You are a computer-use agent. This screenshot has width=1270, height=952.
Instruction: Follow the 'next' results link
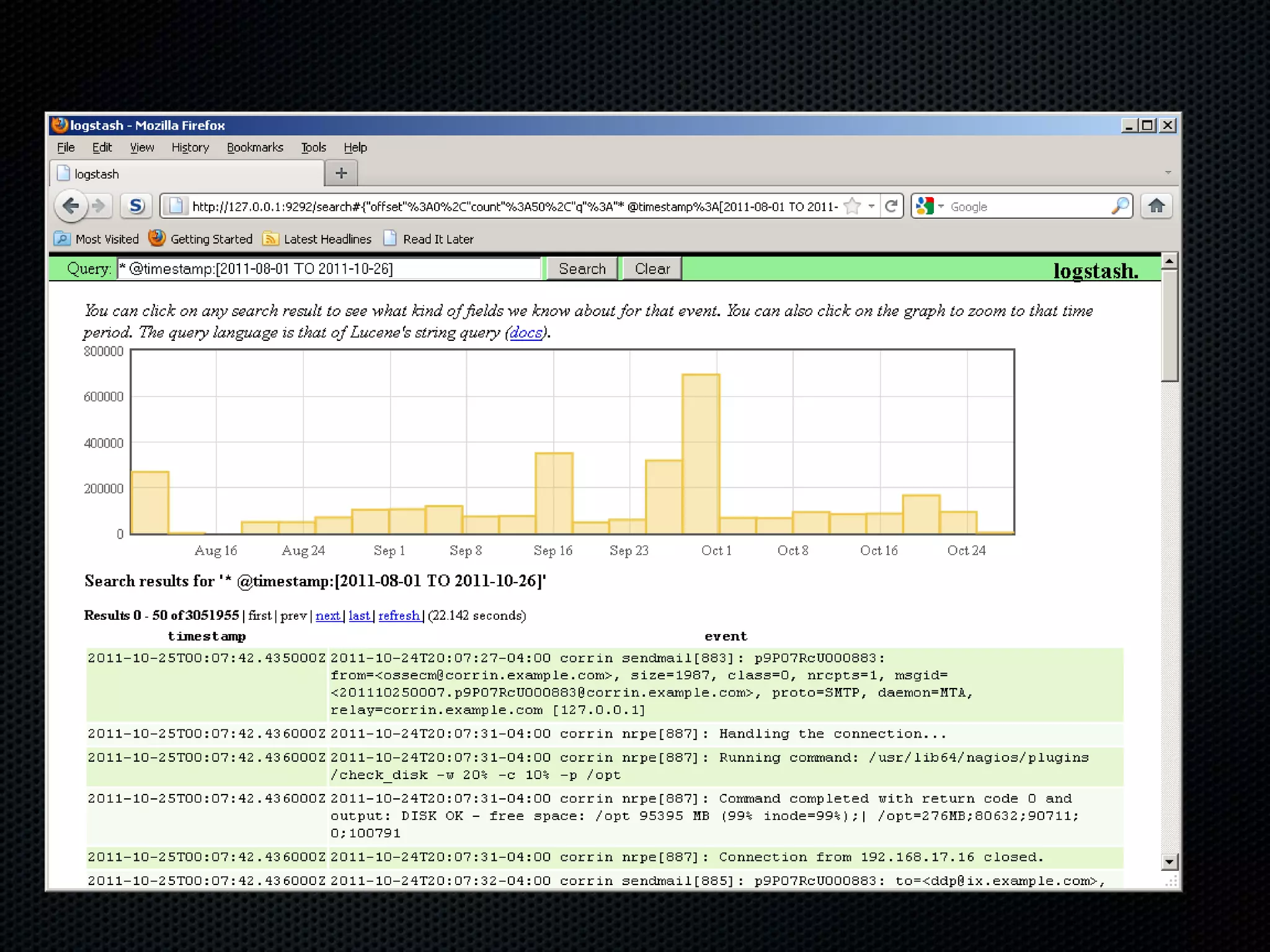coord(327,615)
